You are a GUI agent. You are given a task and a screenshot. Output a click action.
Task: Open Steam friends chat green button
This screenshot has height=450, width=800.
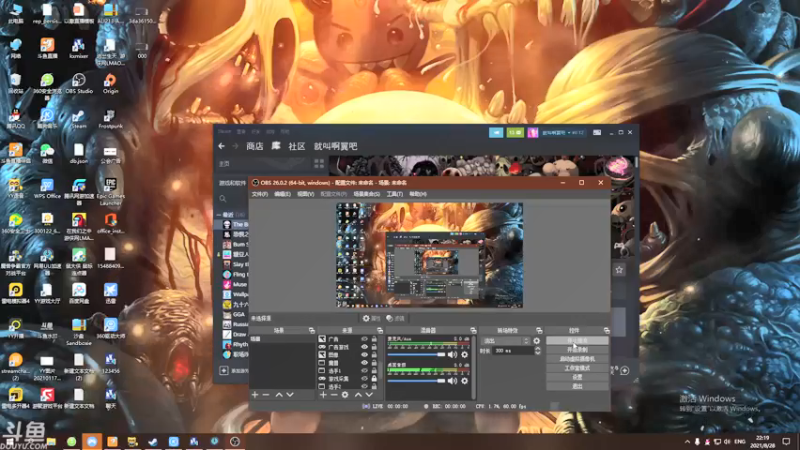pos(515,133)
